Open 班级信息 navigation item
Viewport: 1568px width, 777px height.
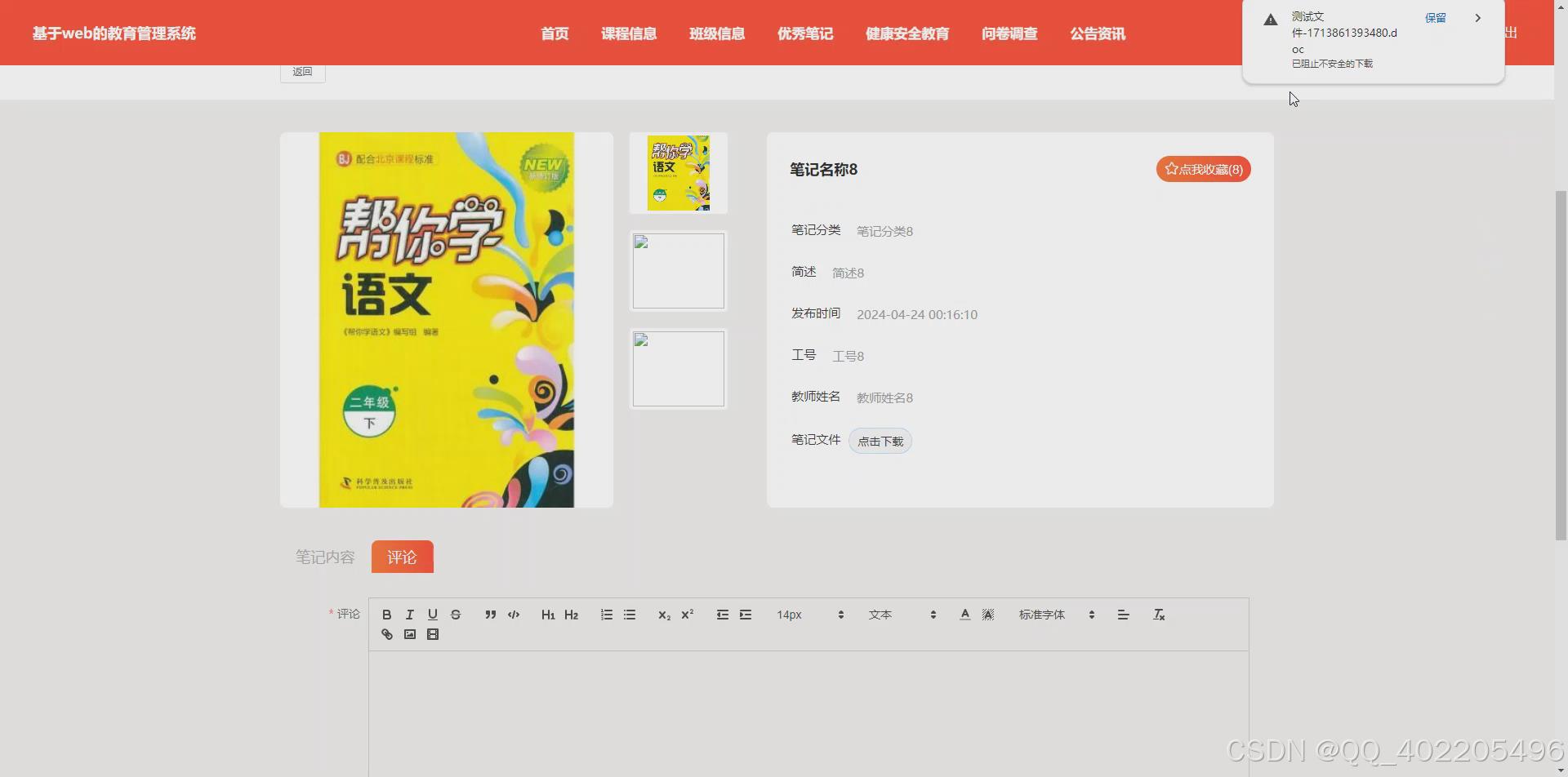[717, 33]
